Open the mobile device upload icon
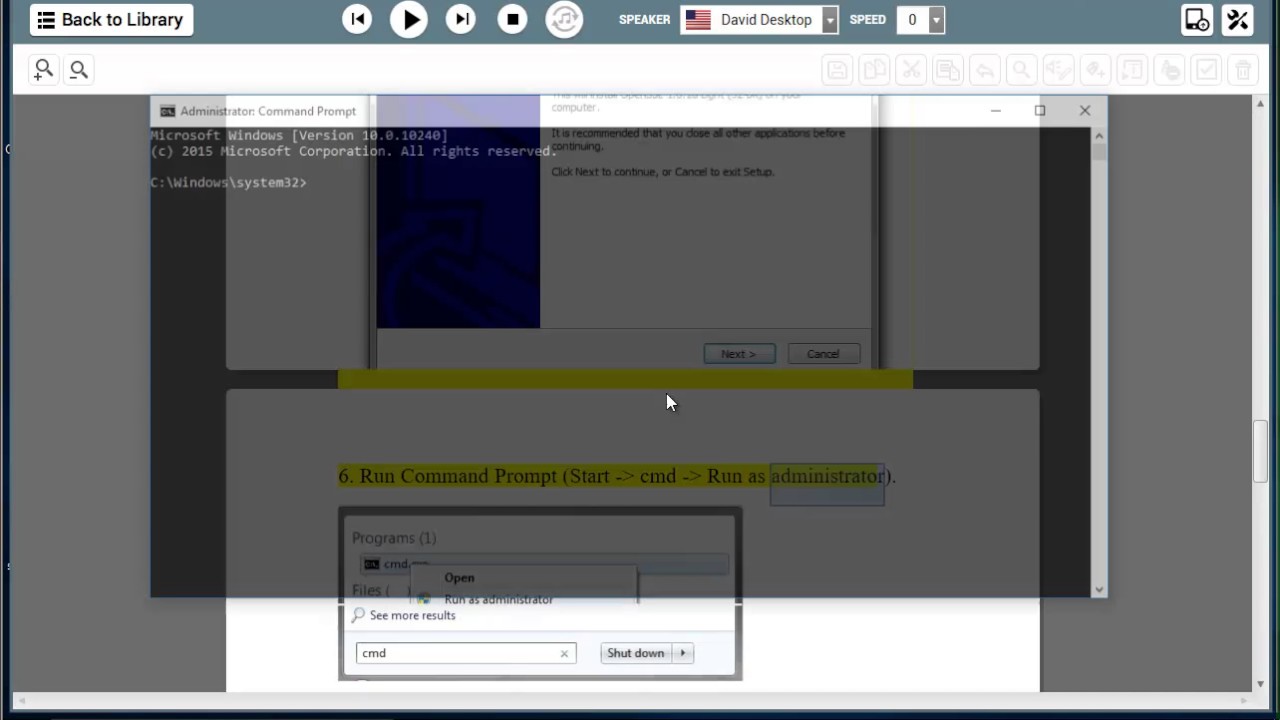This screenshot has height=720, width=1280. [x=1197, y=20]
